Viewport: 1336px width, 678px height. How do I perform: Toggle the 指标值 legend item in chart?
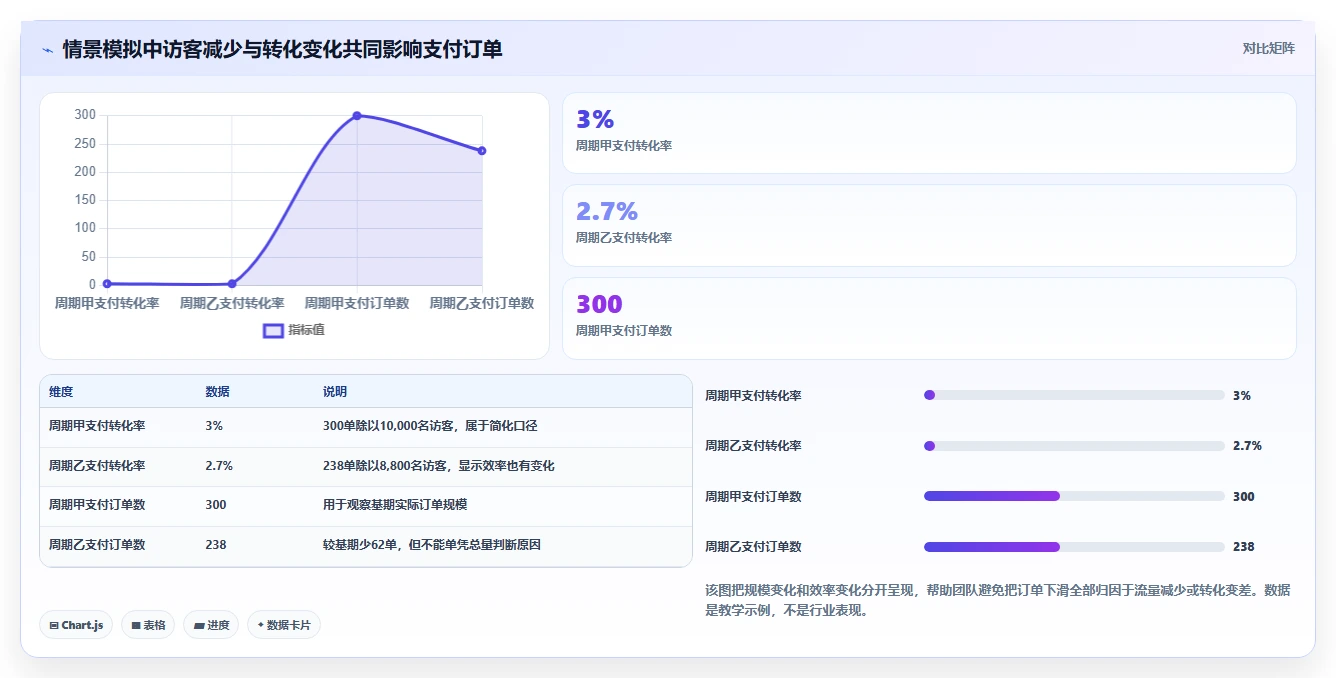click(x=293, y=330)
